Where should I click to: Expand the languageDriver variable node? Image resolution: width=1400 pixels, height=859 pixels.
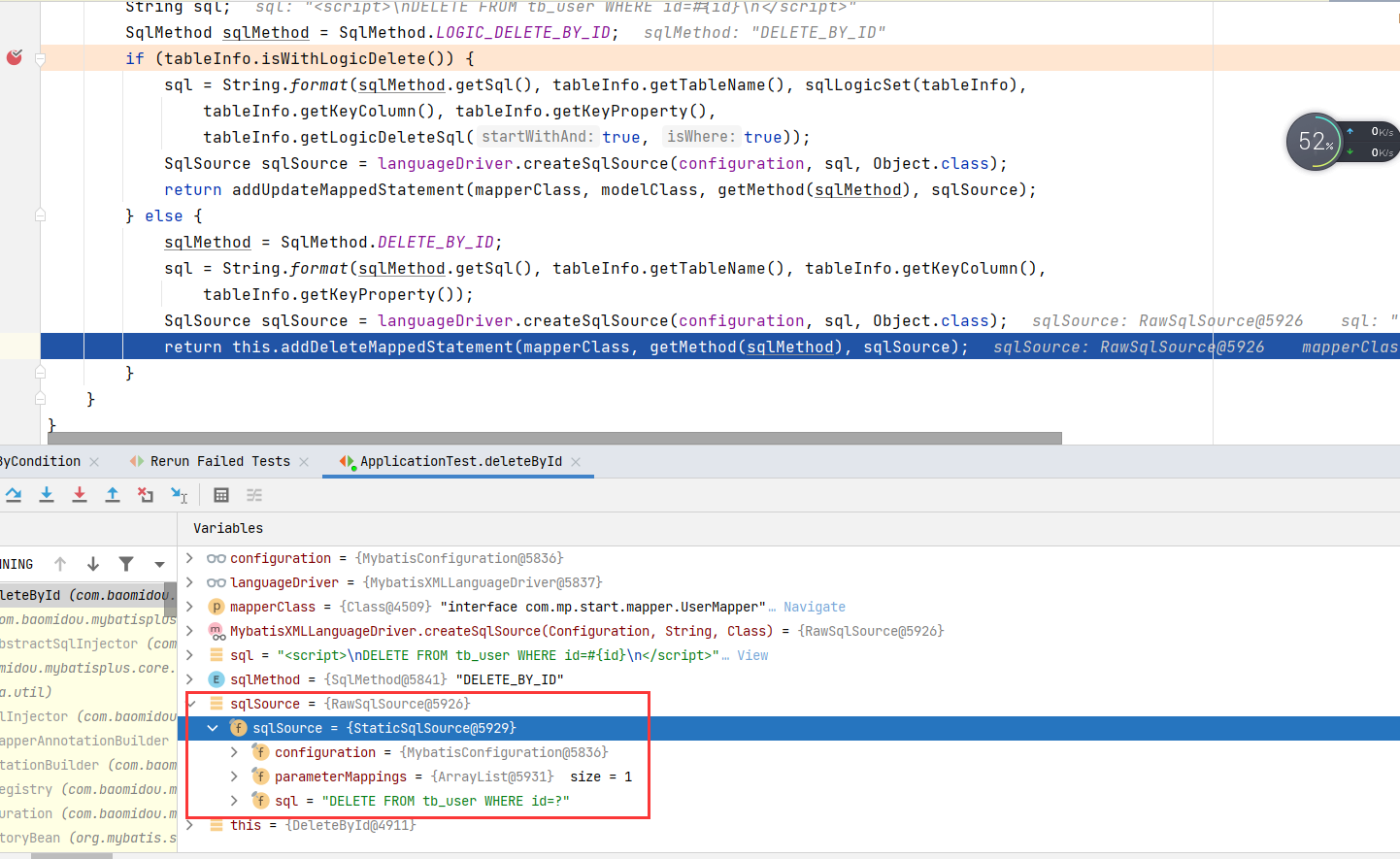[x=189, y=582]
